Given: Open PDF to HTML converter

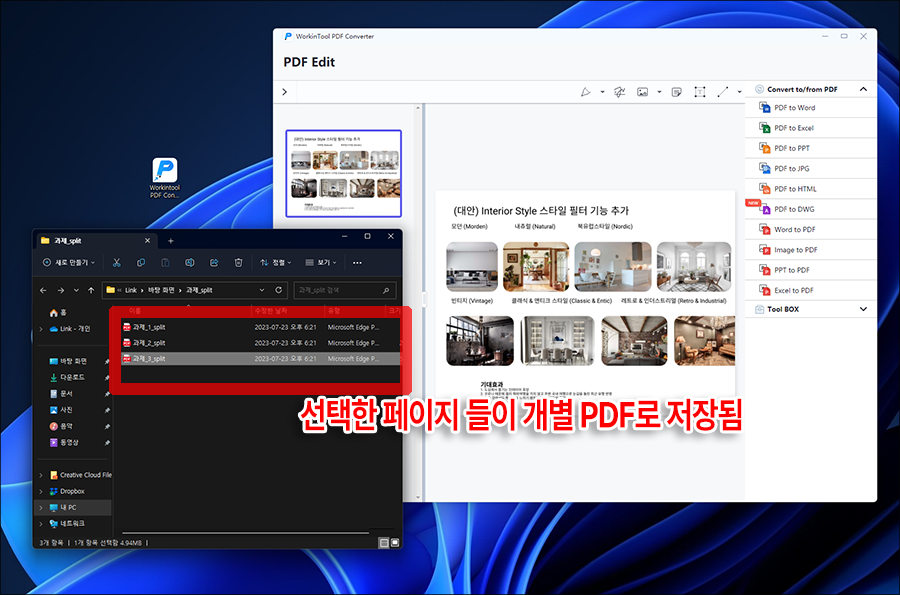Looking at the screenshot, I should point(810,189).
